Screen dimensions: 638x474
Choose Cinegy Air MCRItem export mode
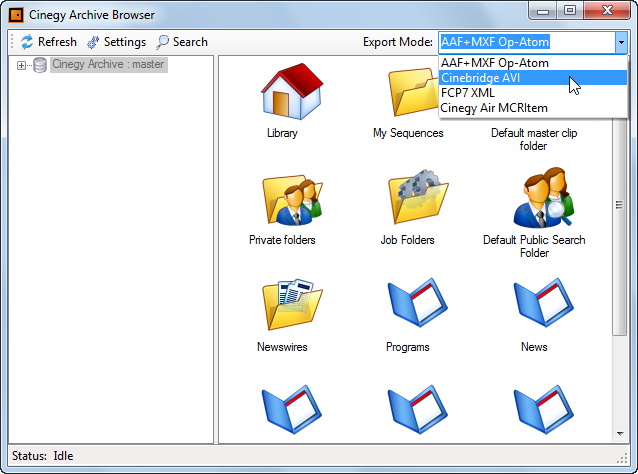coord(533,108)
